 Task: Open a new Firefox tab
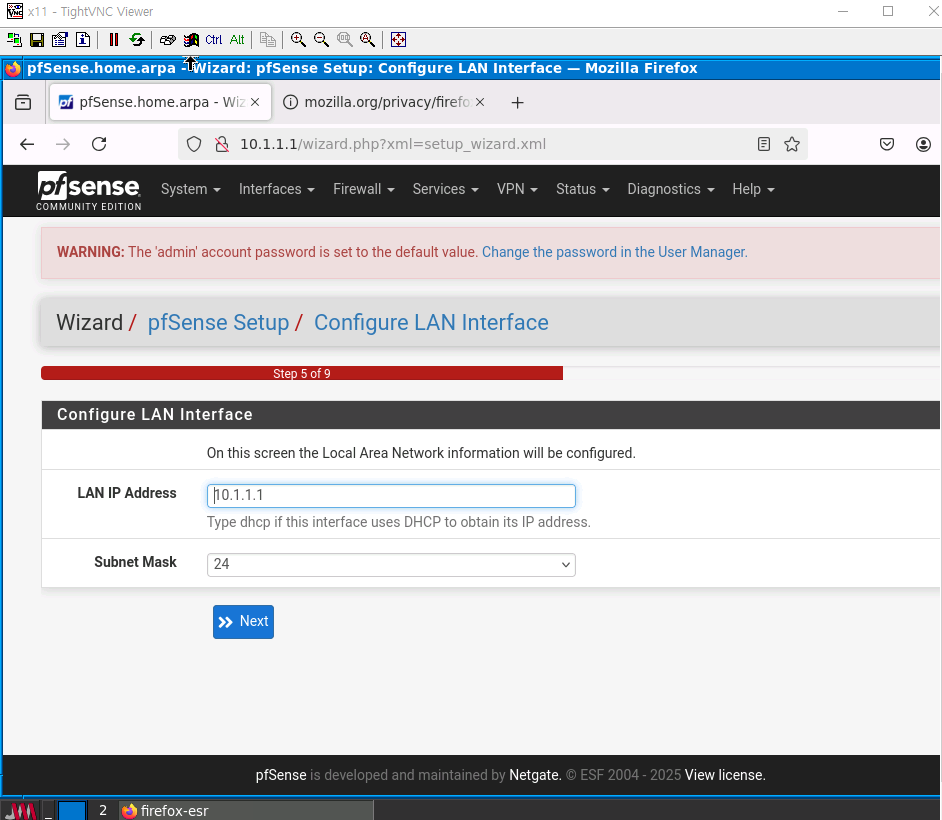click(517, 103)
